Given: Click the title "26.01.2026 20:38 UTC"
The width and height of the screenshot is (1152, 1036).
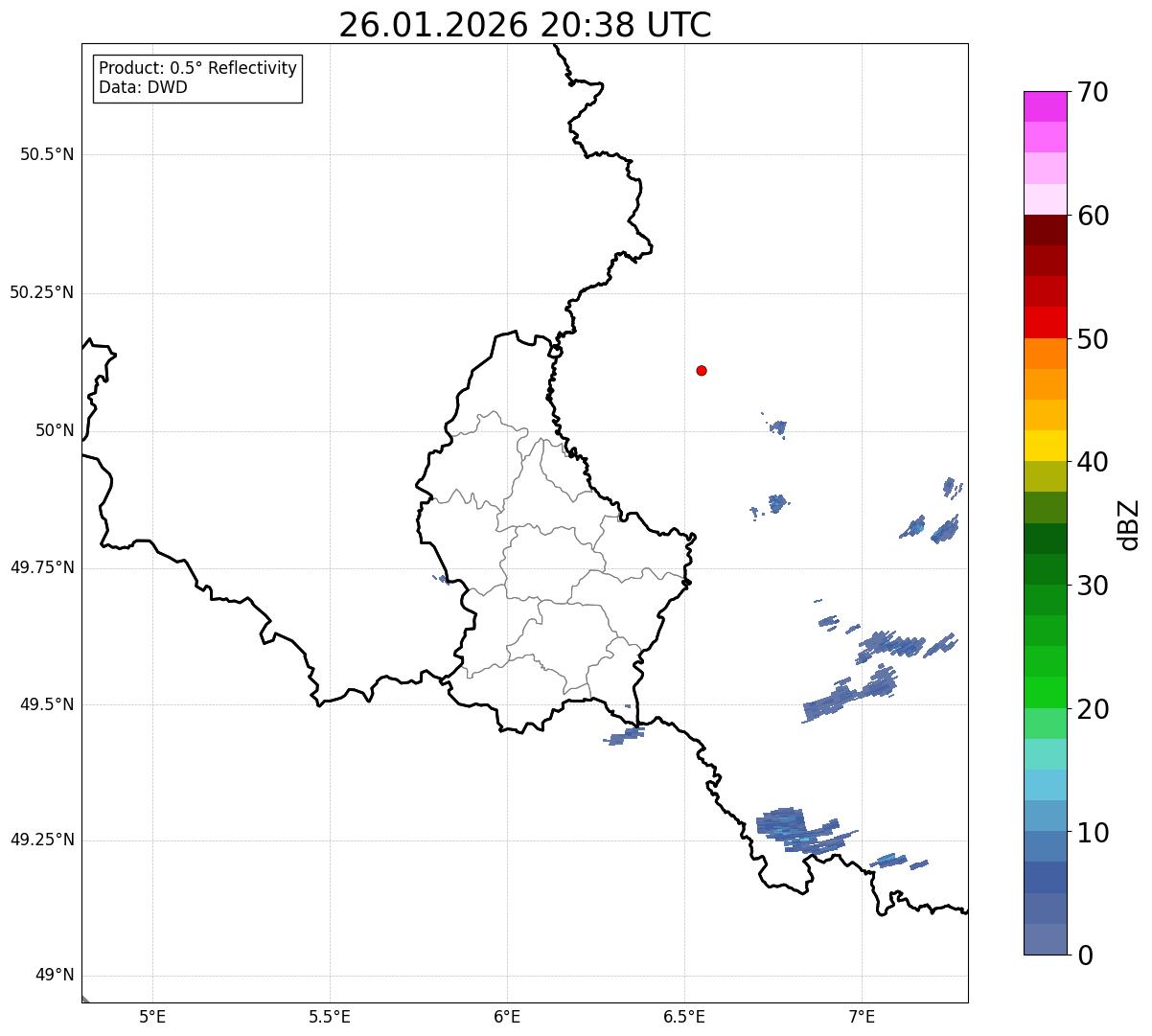Looking at the screenshot, I should point(525,25).
